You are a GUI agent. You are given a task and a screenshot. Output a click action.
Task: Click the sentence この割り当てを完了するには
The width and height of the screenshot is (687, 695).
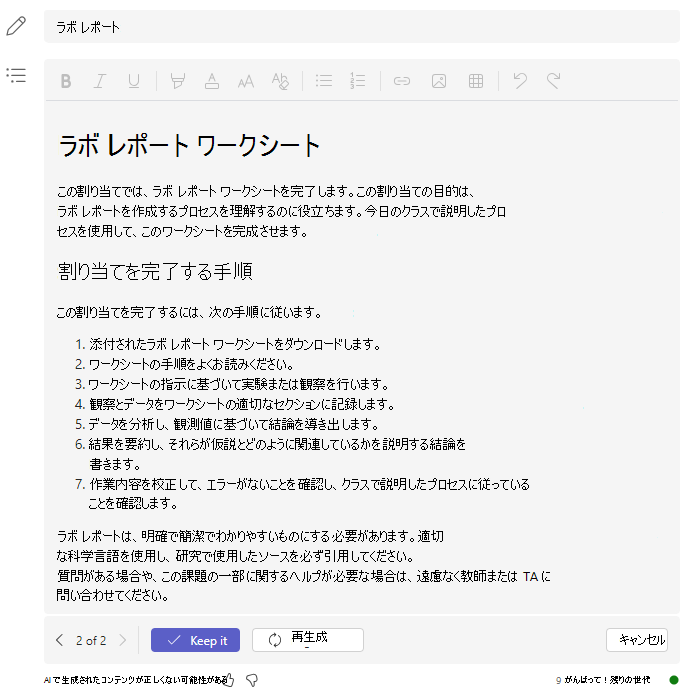(190, 312)
